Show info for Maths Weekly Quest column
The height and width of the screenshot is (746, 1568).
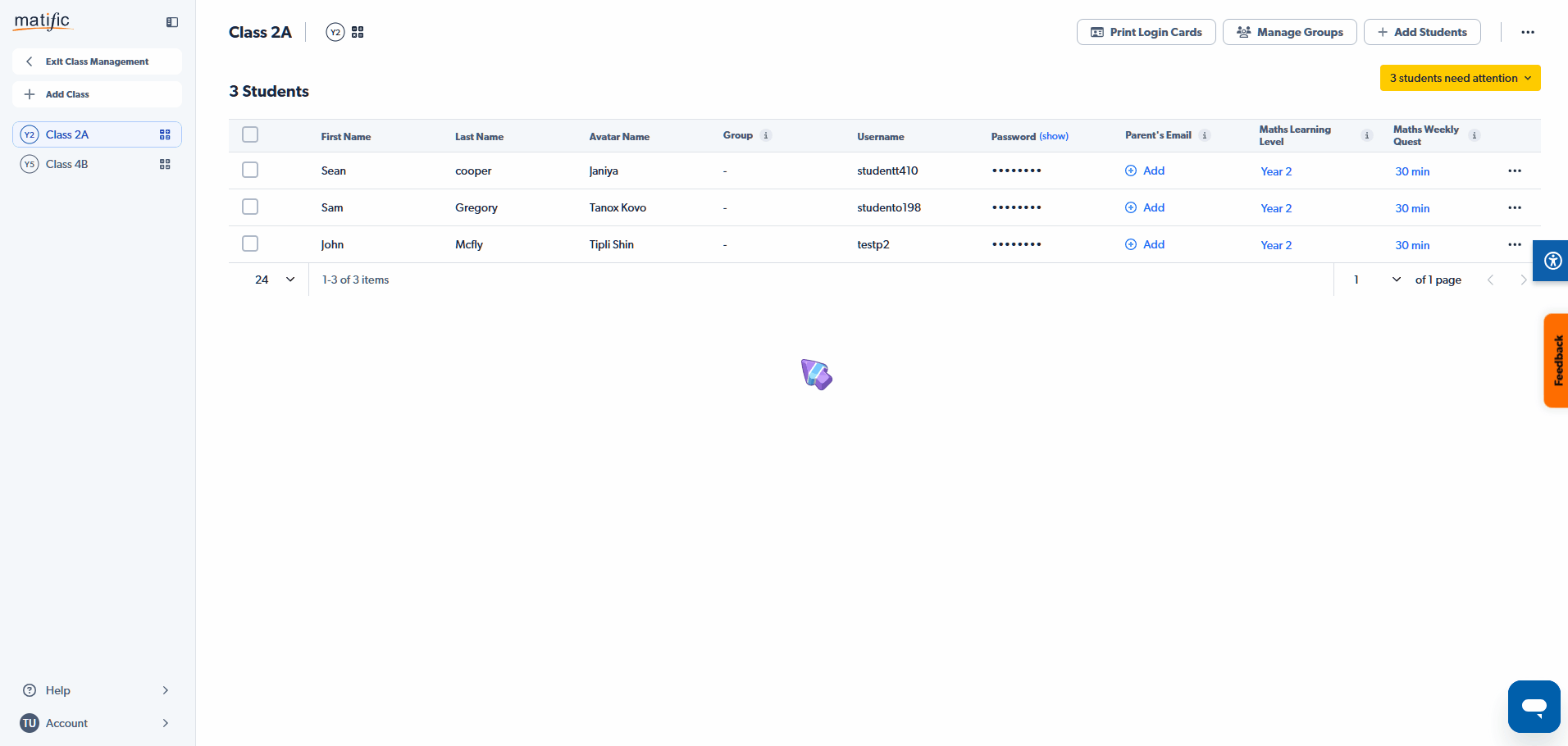click(1475, 135)
